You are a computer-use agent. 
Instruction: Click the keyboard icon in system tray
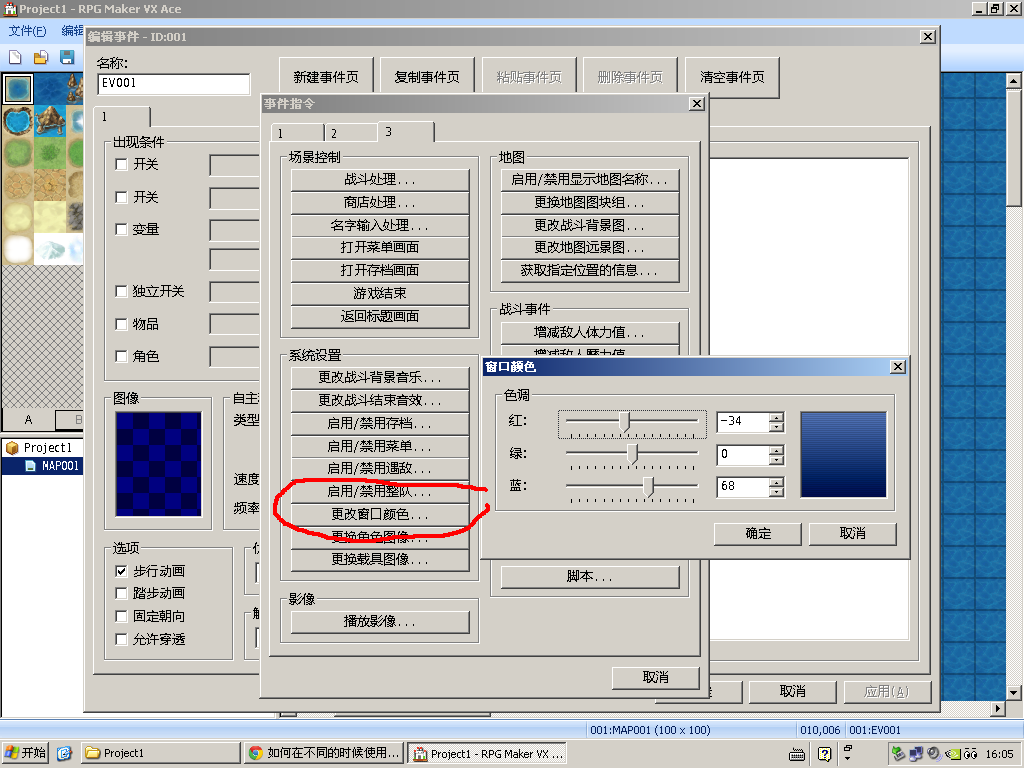point(797,754)
